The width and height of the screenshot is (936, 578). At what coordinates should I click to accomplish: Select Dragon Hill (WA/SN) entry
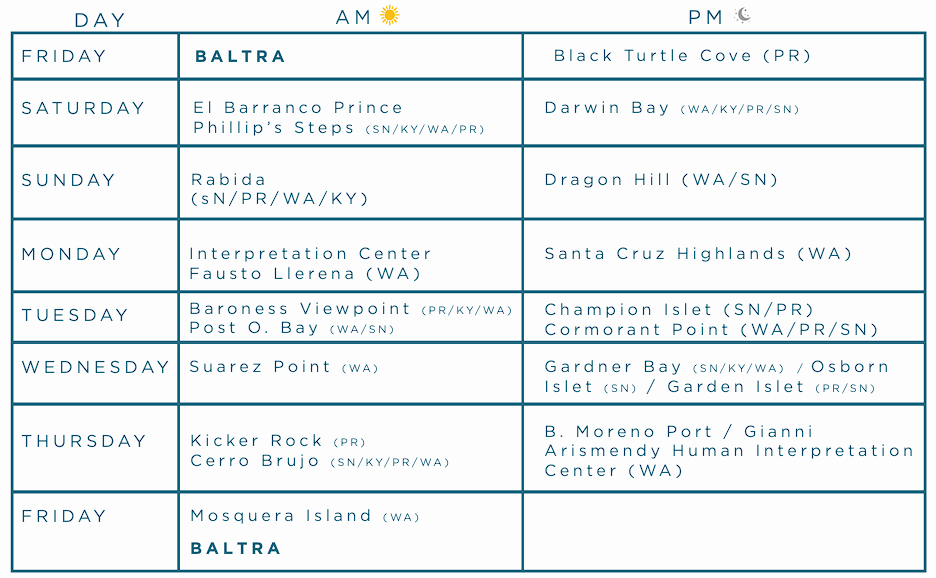[661, 180]
